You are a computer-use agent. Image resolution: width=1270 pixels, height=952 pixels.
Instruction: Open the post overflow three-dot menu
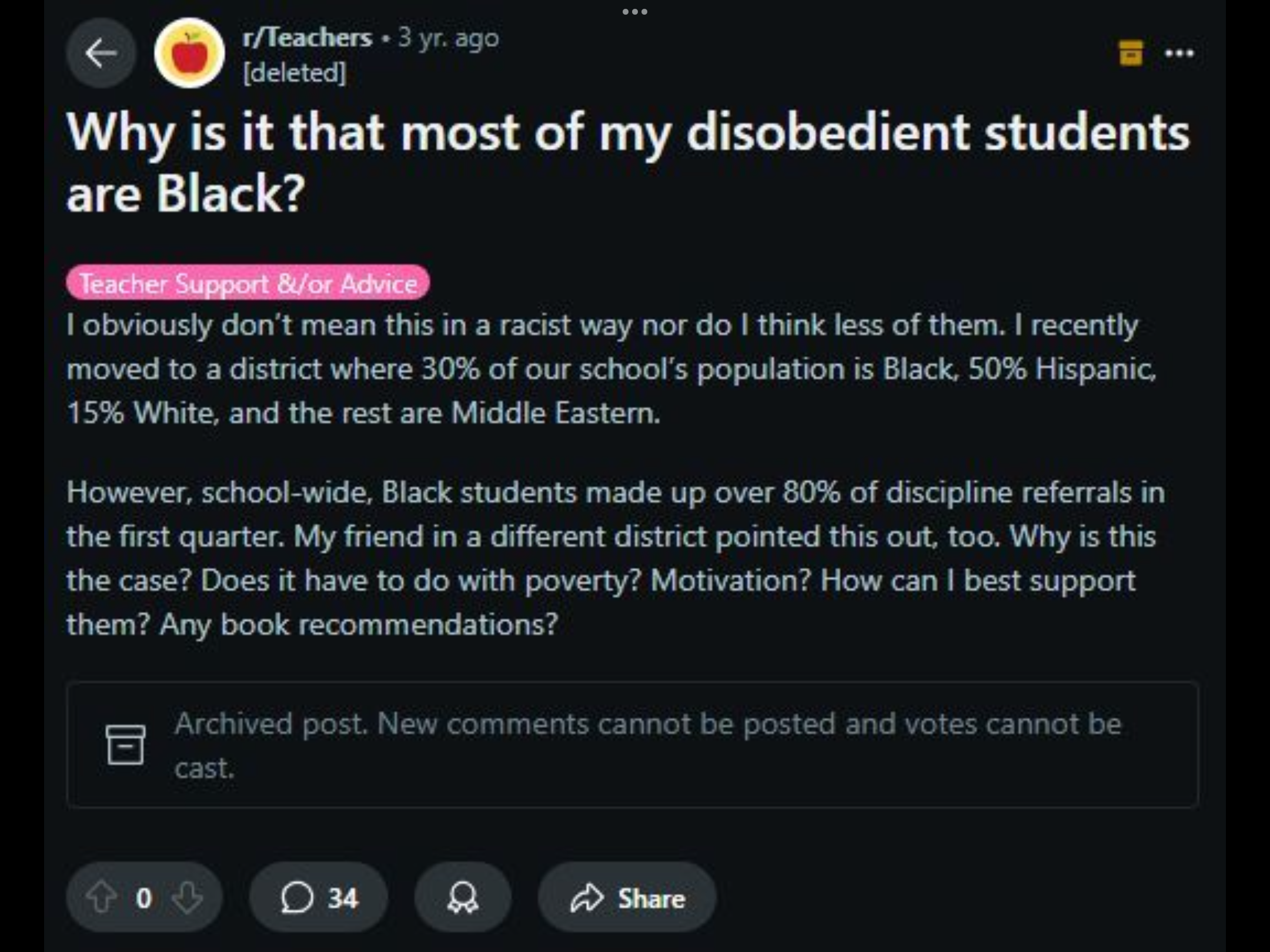1179,53
